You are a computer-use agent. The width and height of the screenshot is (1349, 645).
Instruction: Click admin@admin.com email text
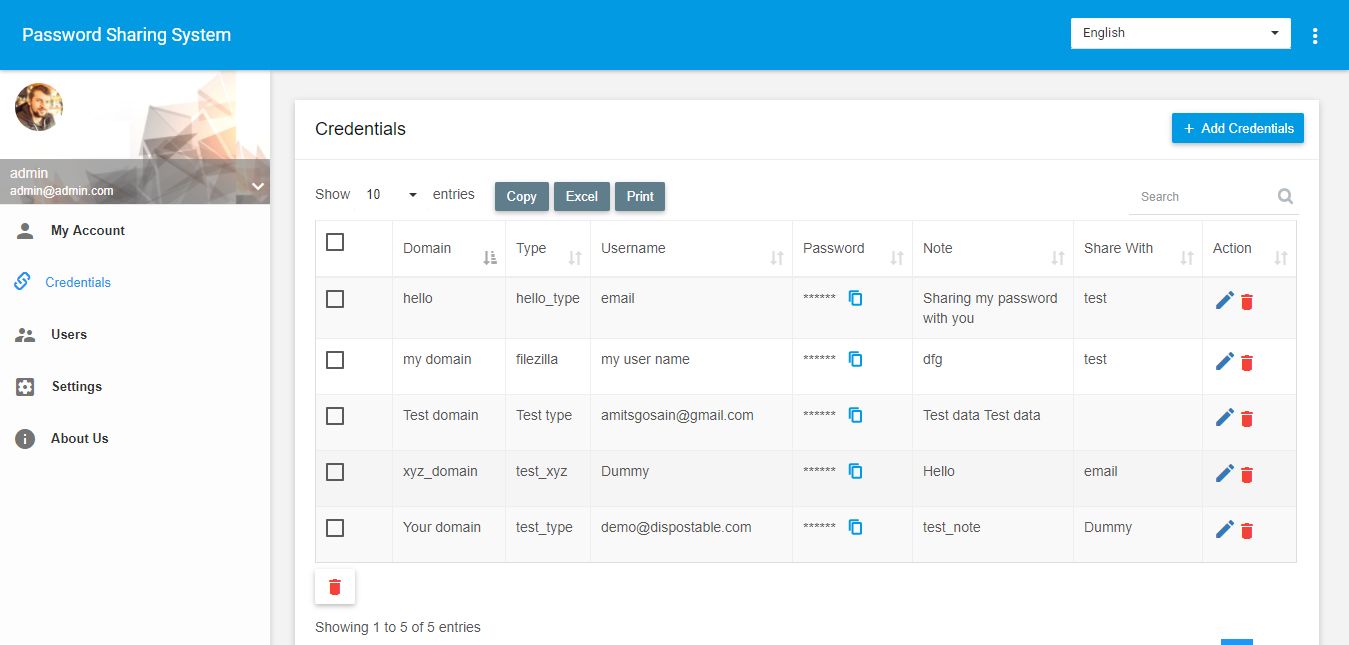[x=62, y=190]
